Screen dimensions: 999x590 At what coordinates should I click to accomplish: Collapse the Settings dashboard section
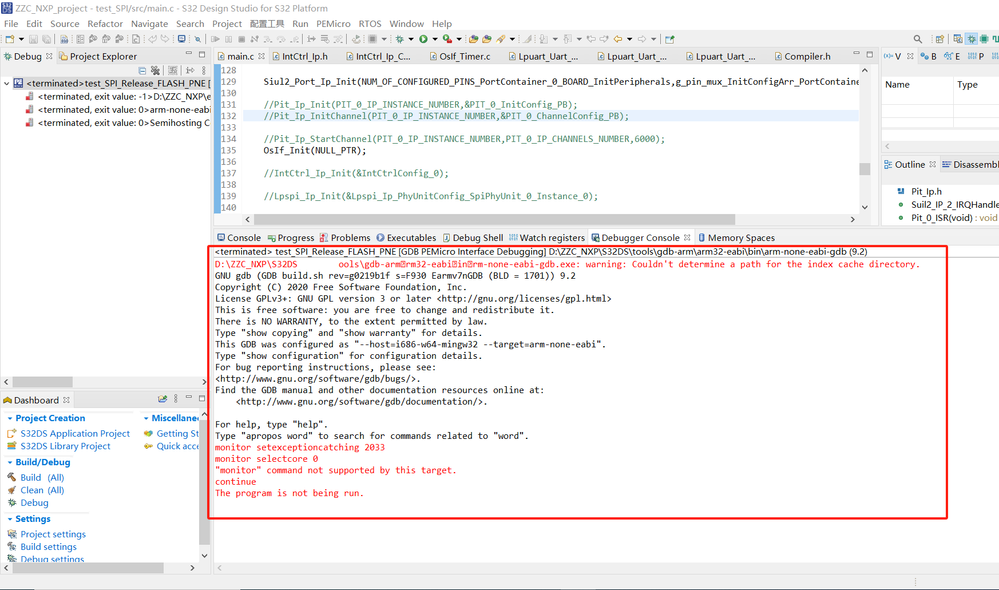point(10,519)
